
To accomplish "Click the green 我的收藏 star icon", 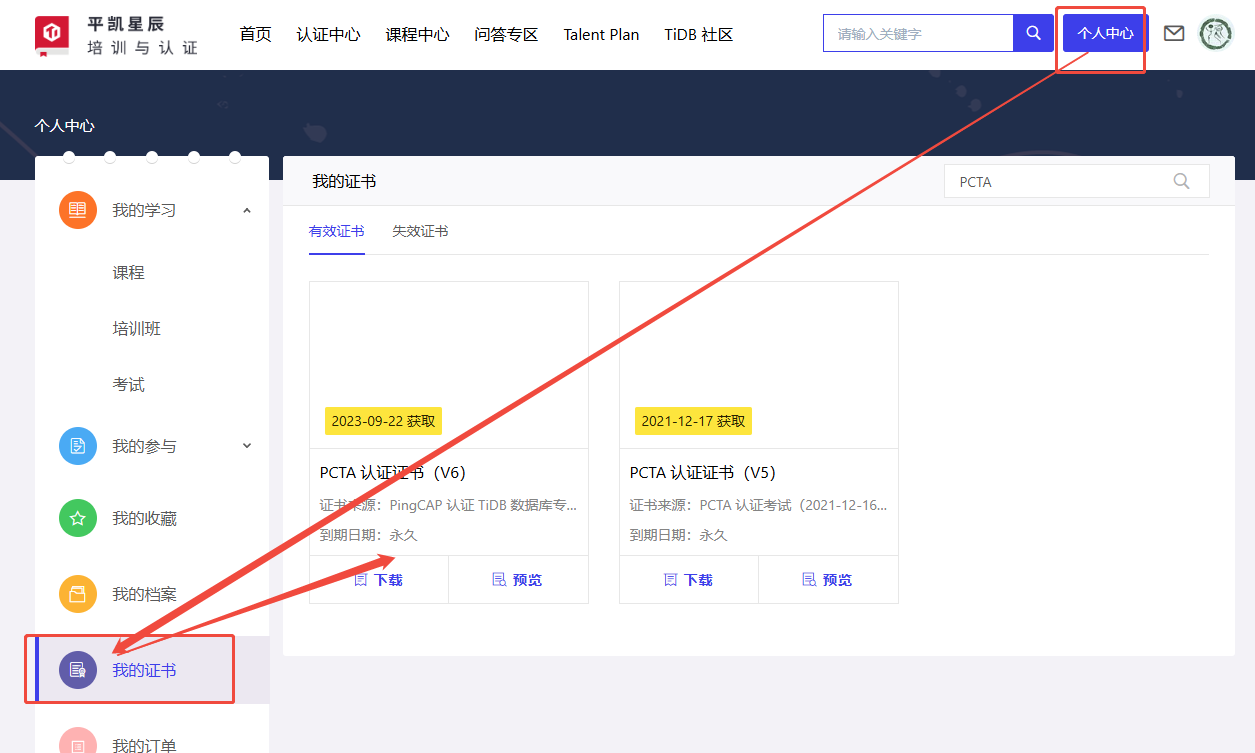I will [78, 518].
